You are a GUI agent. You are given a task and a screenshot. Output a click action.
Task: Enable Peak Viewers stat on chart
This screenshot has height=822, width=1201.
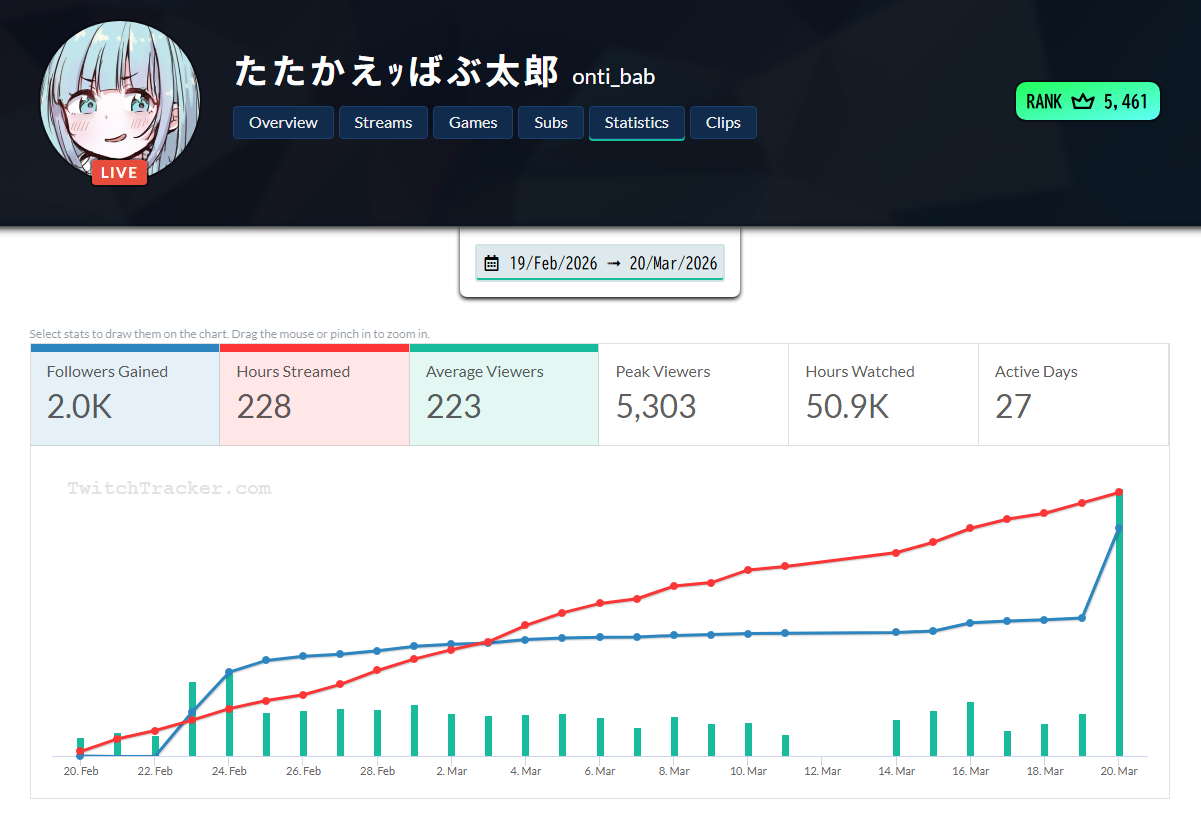(693, 395)
